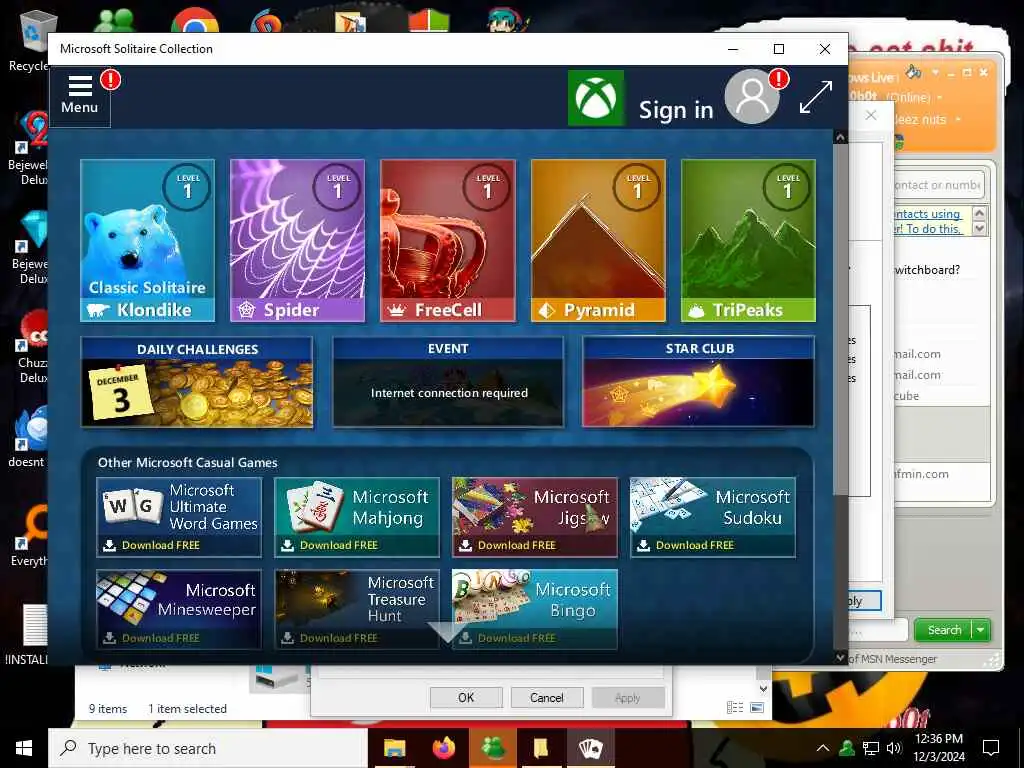Click Klondike level 1 badge
The width and height of the screenshot is (1024, 768).
click(x=187, y=187)
